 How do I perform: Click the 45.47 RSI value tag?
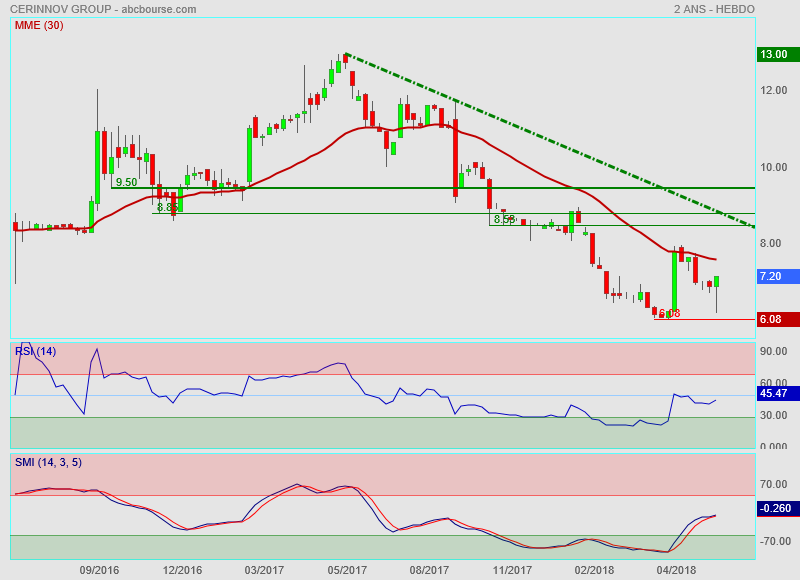[x=778, y=393]
